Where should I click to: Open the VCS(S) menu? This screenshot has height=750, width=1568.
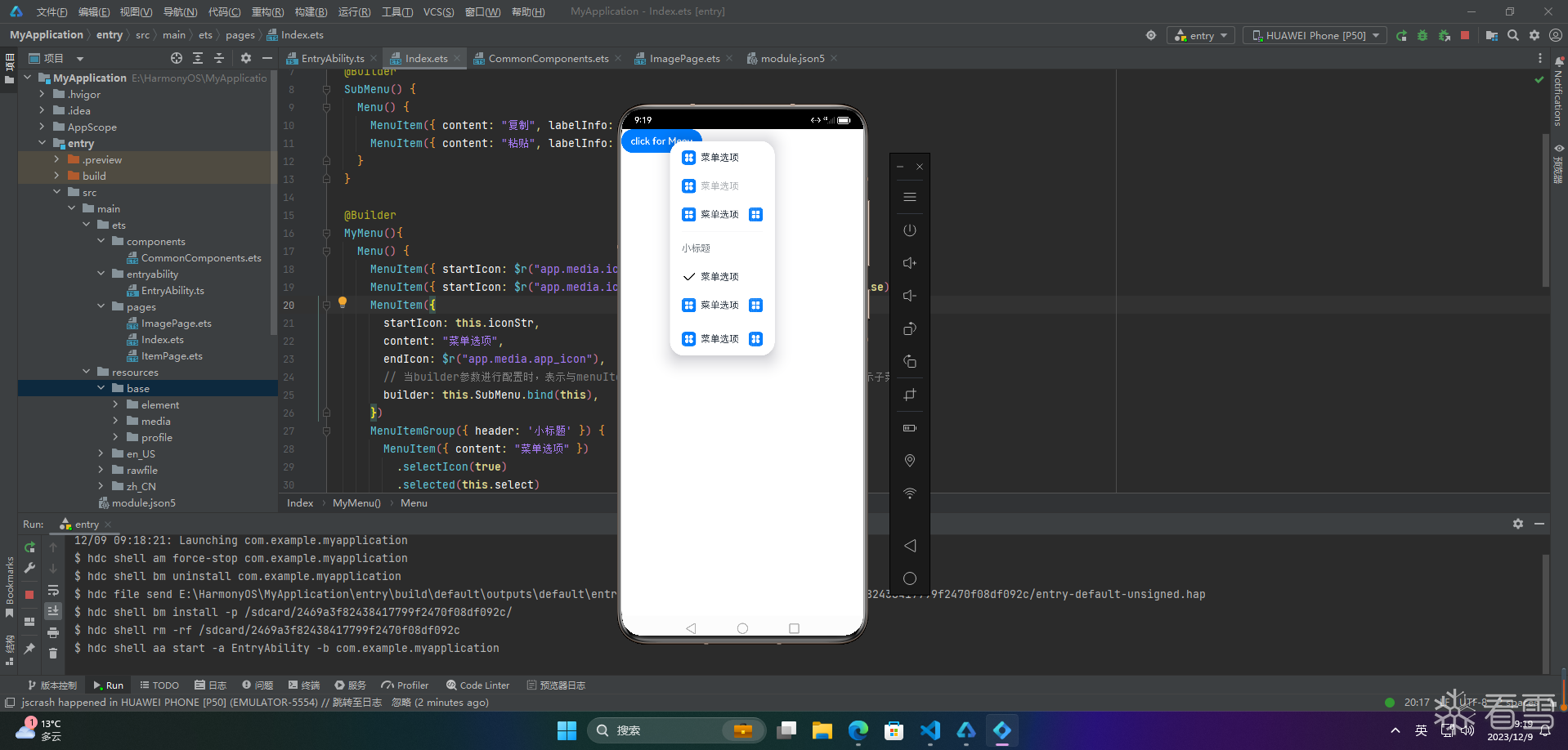point(439,11)
